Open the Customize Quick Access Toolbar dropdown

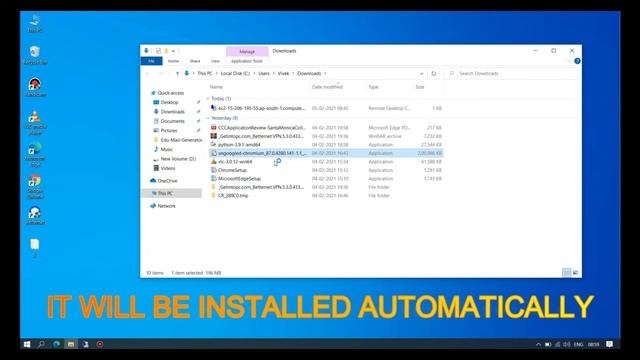(x=173, y=51)
